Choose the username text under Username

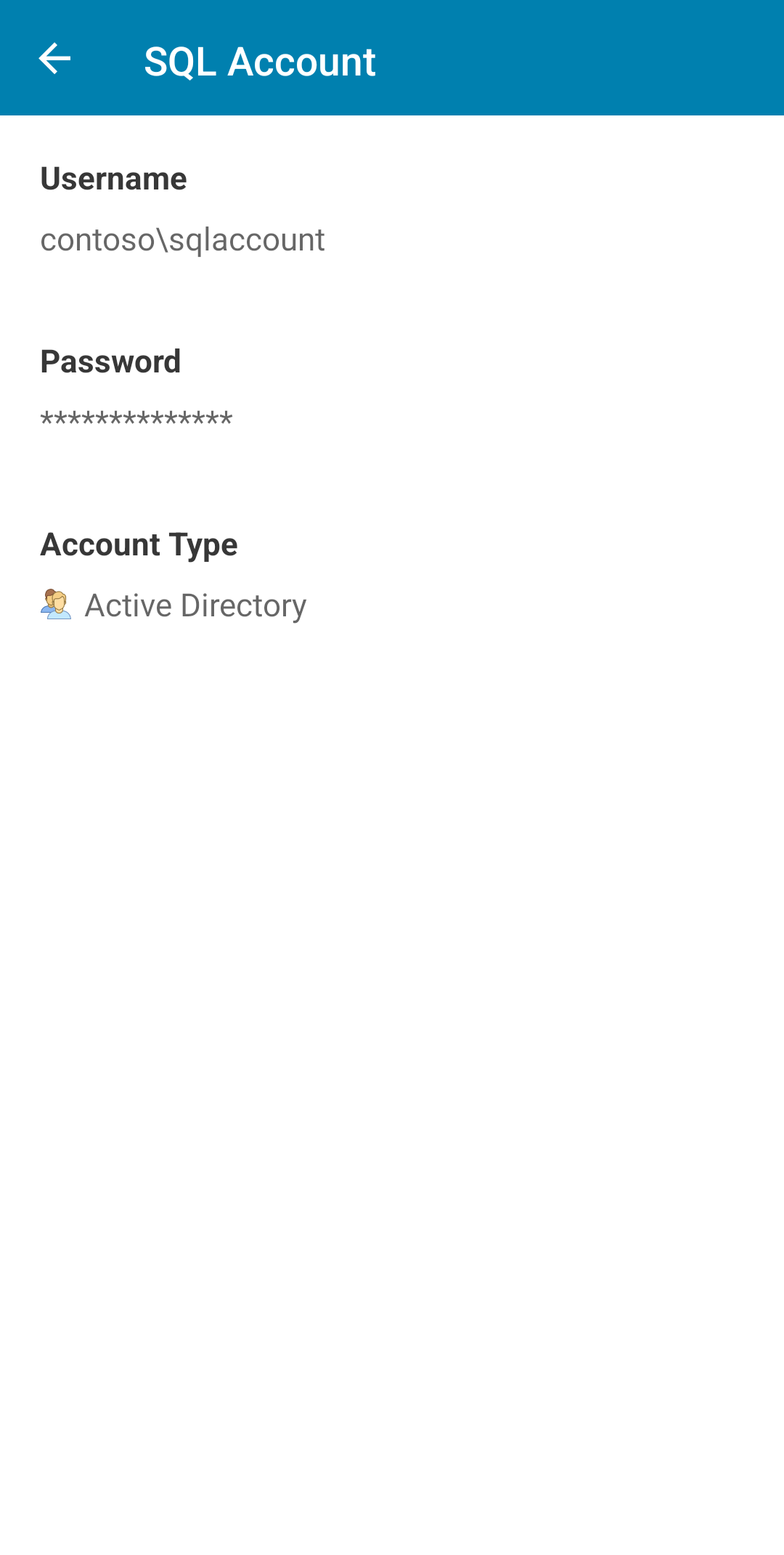click(182, 240)
